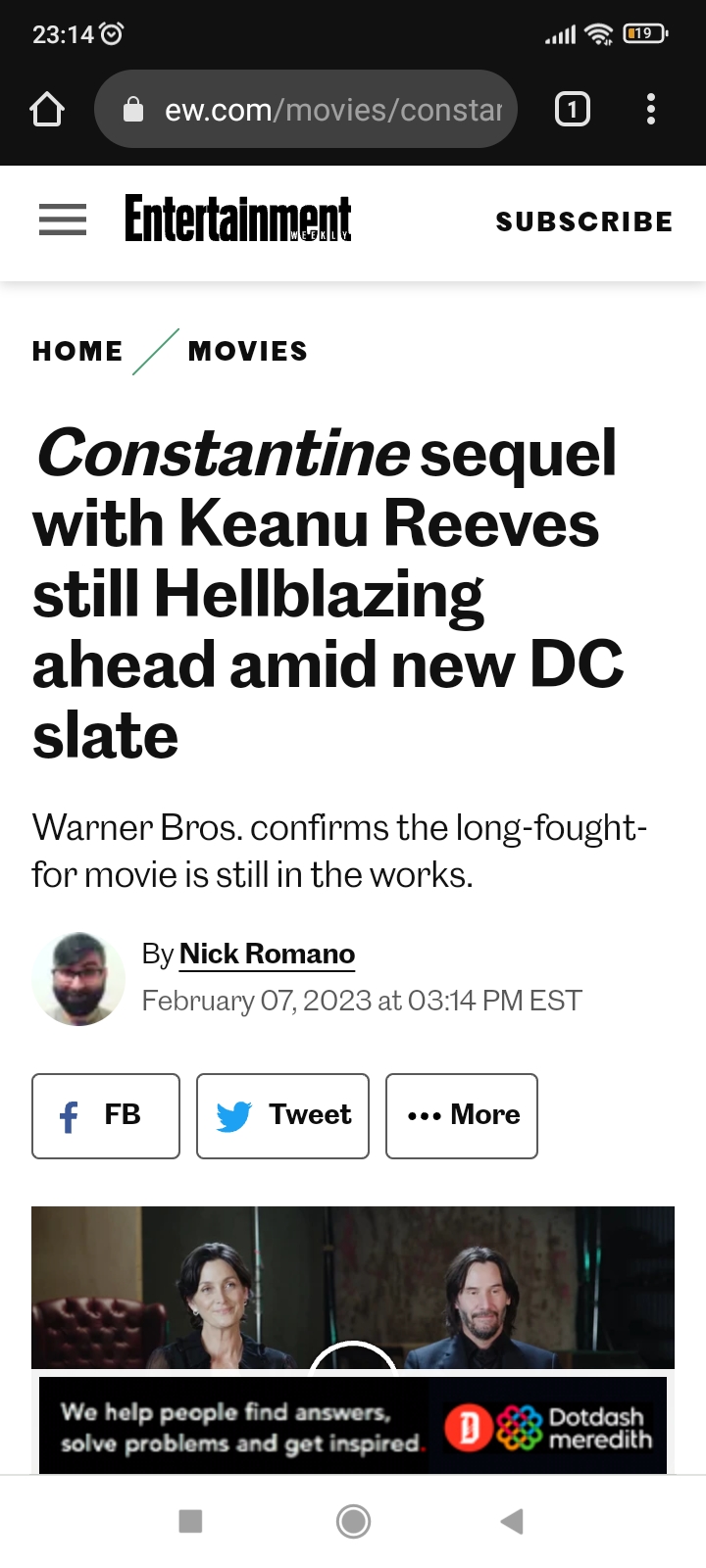Open the browser tab switcher
The height and width of the screenshot is (1568, 706).
click(x=573, y=109)
